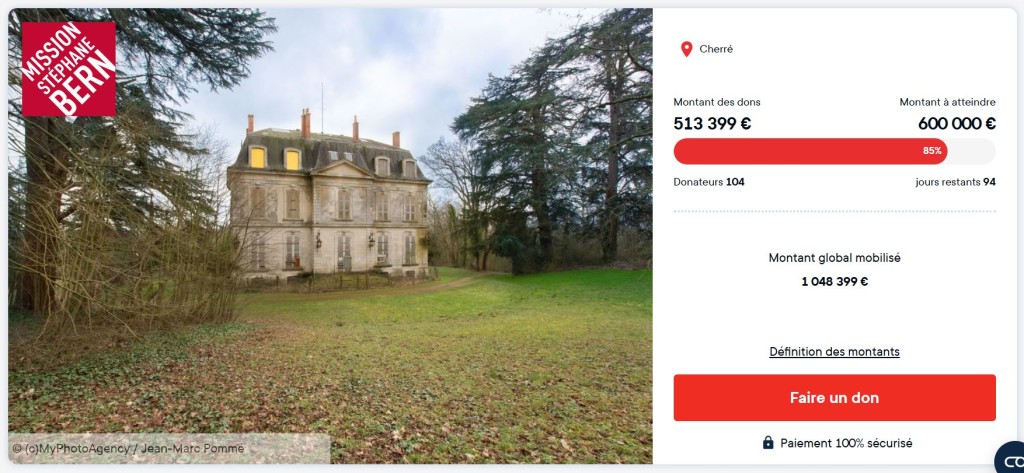Open the Définition des montants link

click(834, 352)
